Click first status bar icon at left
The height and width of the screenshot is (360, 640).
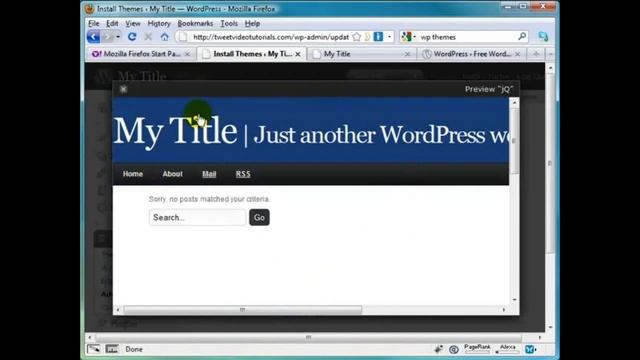93,349
